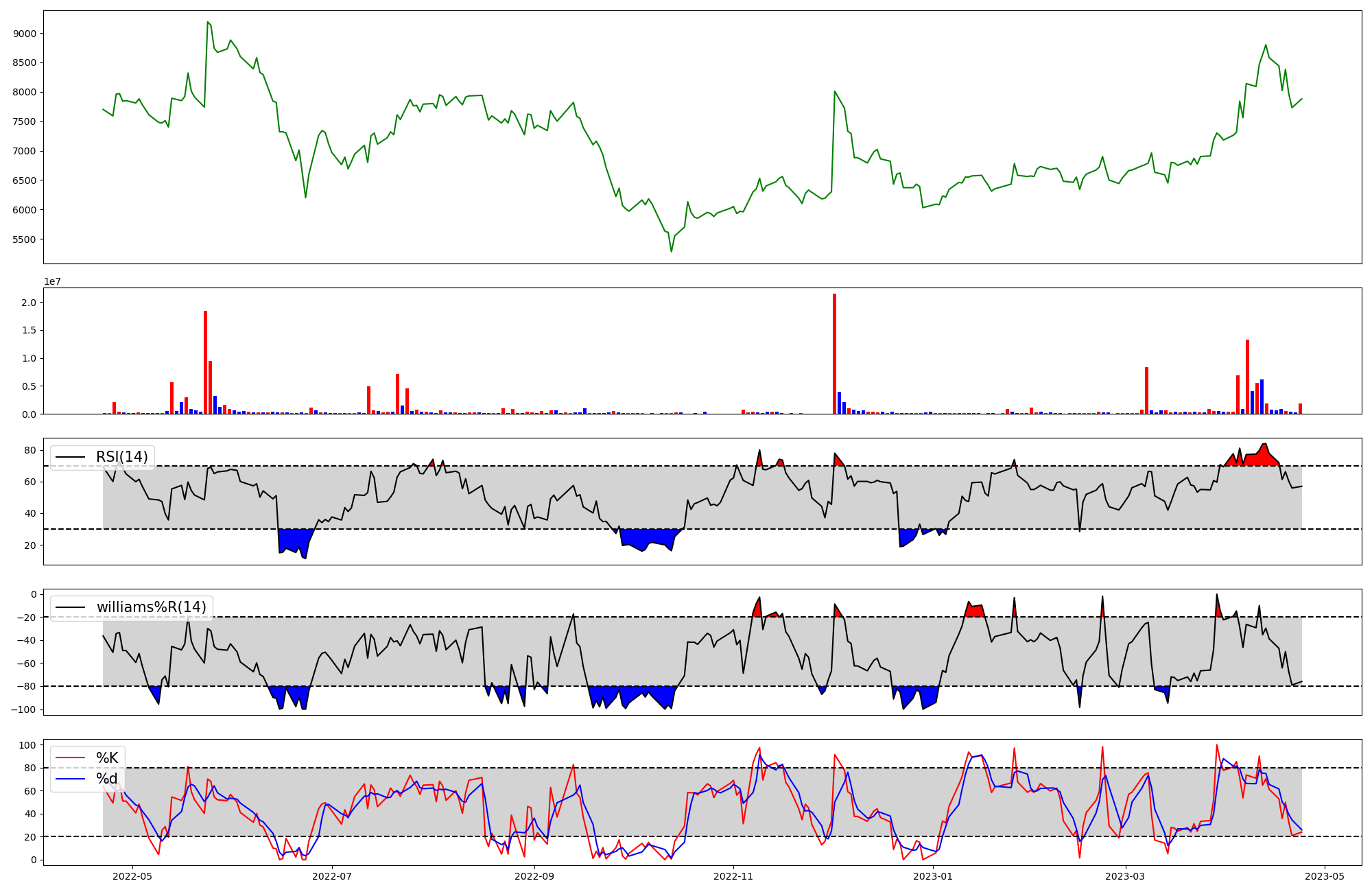Click the tallest red volume bar

pos(834,353)
